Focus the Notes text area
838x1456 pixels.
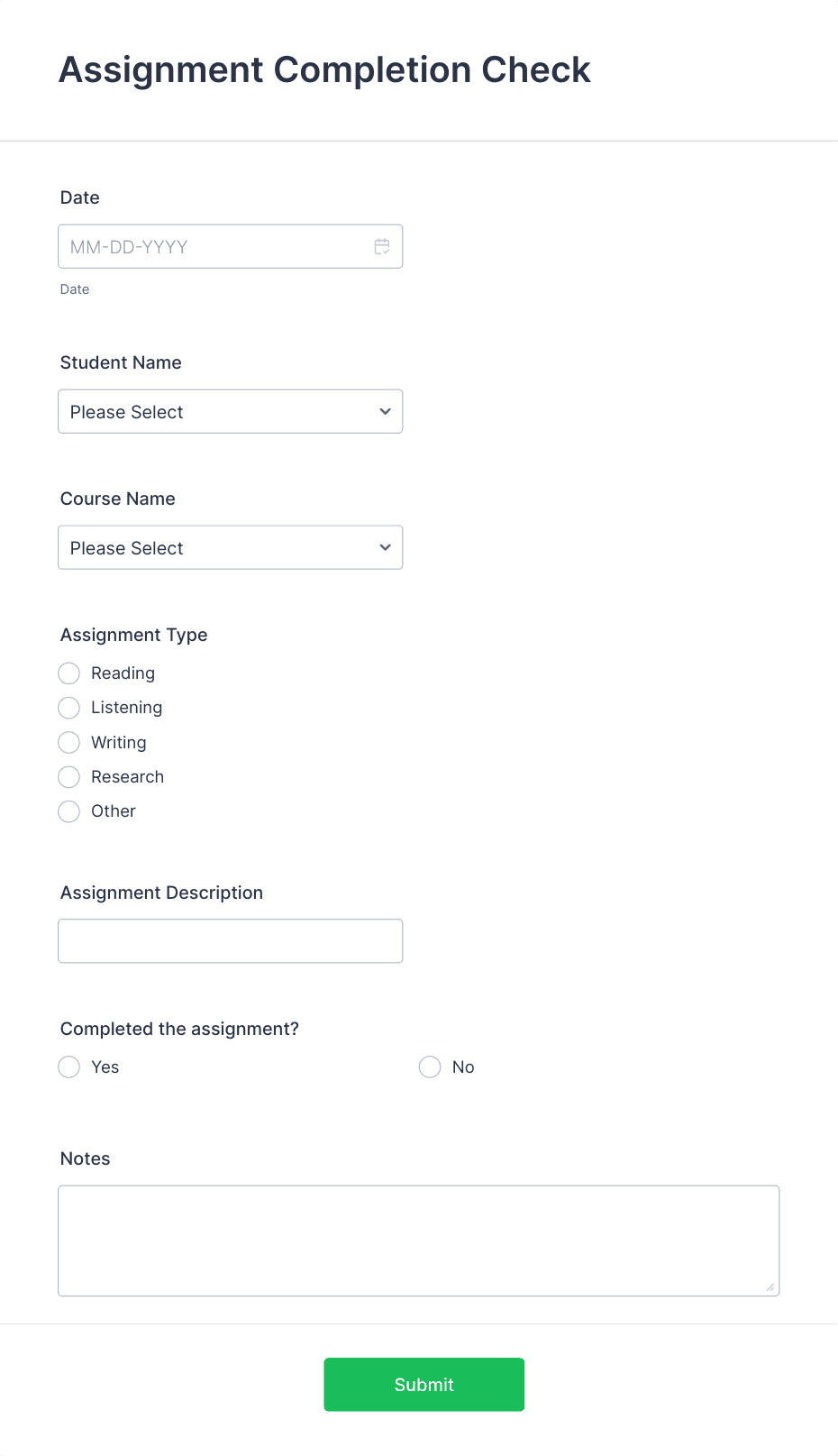tap(418, 1241)
